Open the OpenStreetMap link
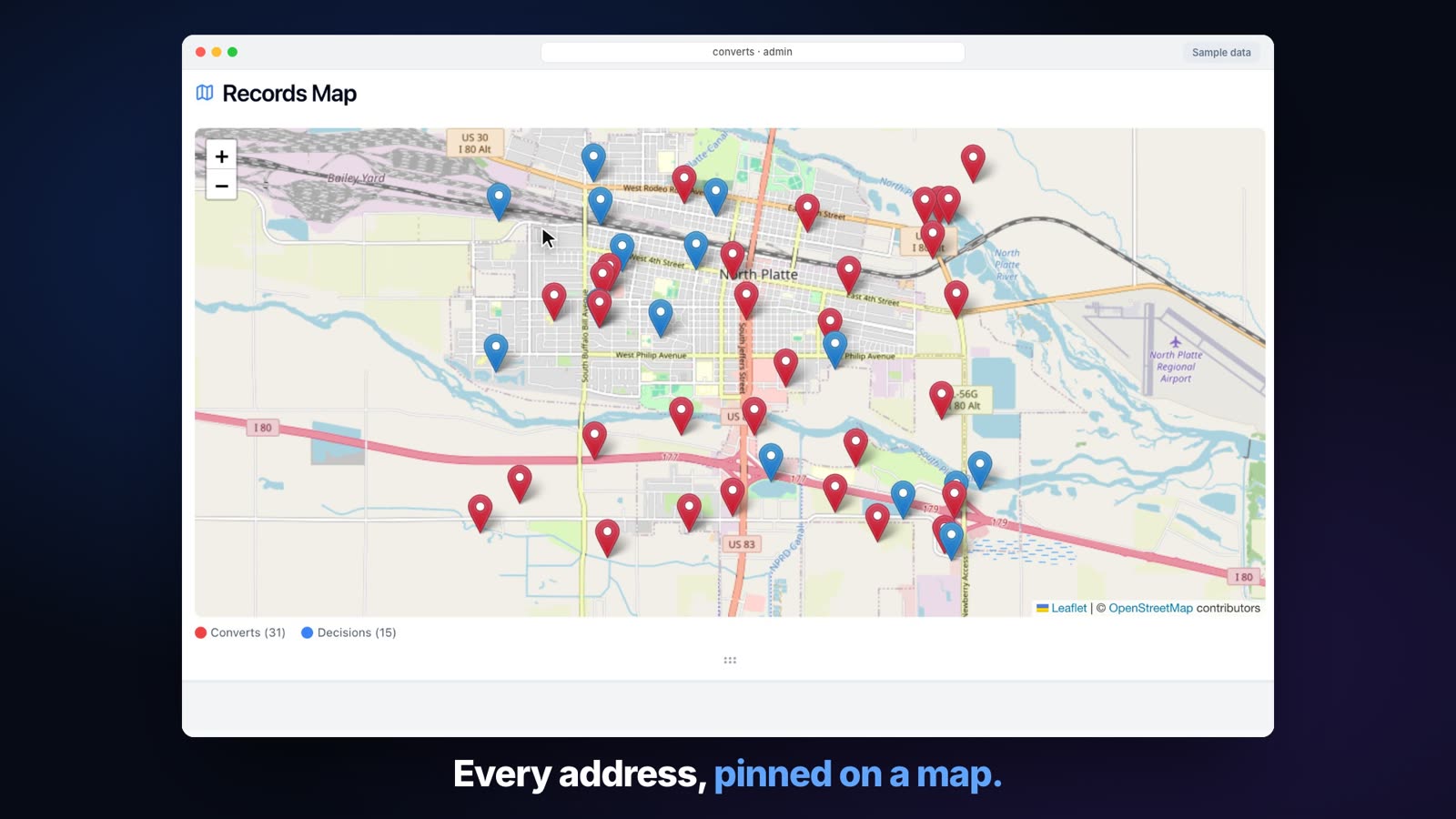 [1150, 608]
